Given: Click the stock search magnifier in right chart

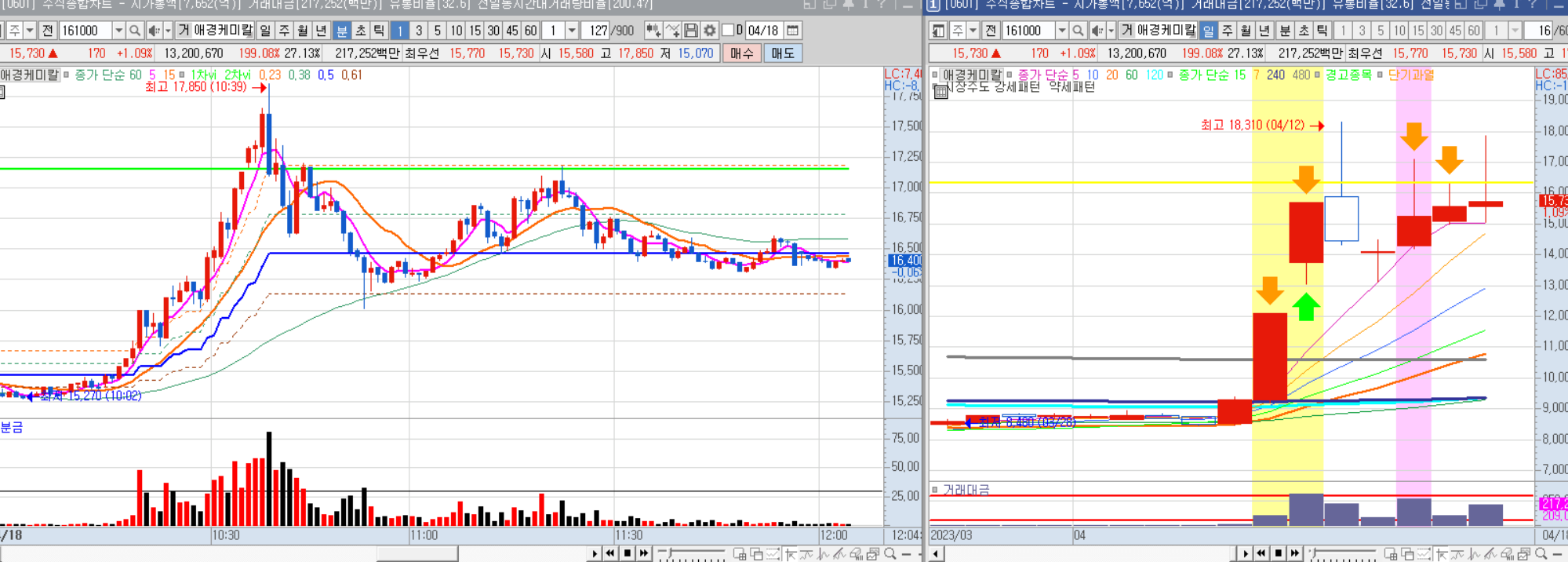Looking at the screenshot, I should [x=1078, y=31].
